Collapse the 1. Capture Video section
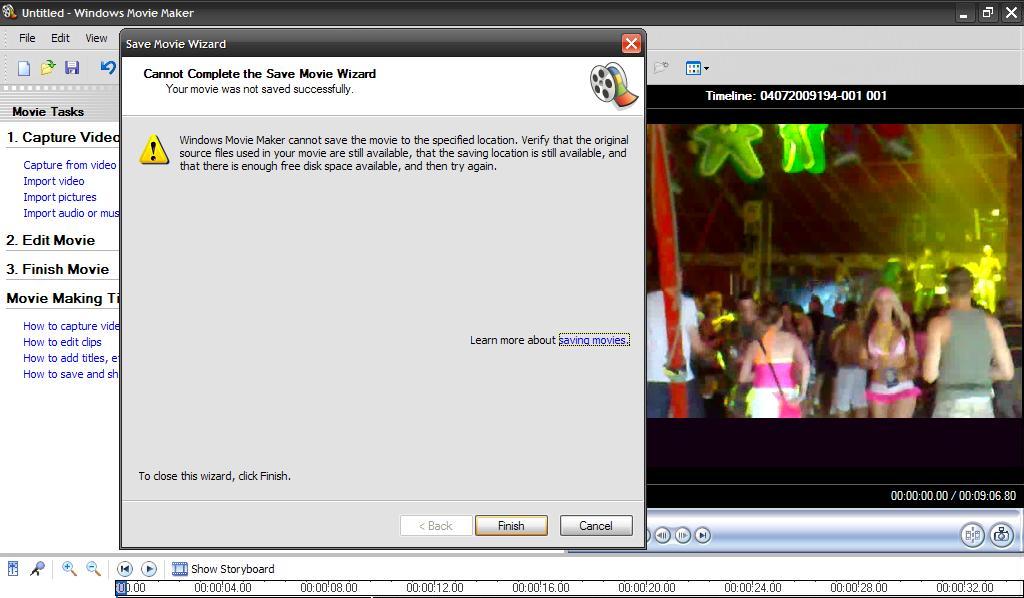Viewport: 1024px width, 598px height. [63, 137]
